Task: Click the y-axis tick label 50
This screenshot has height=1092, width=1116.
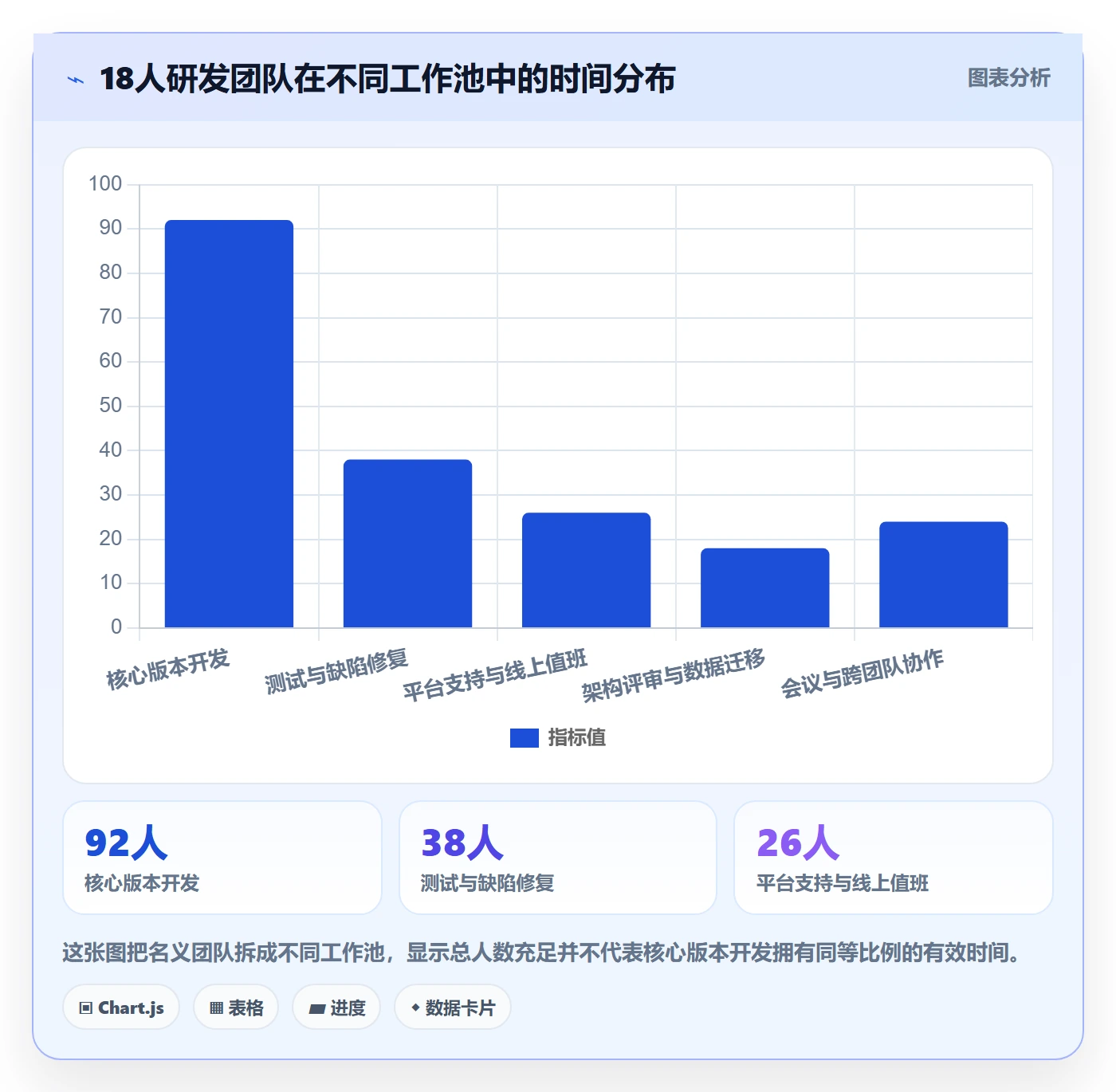Action: [111, 406]
